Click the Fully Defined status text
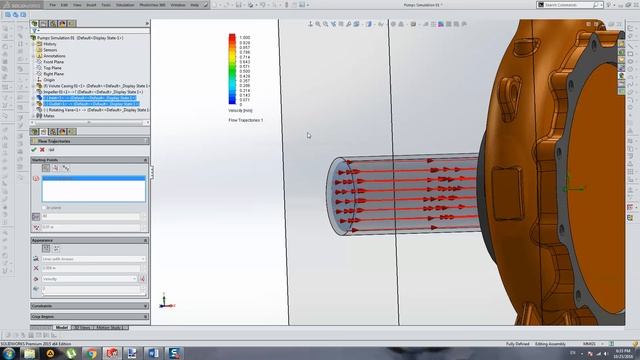 tap(518, 344)
